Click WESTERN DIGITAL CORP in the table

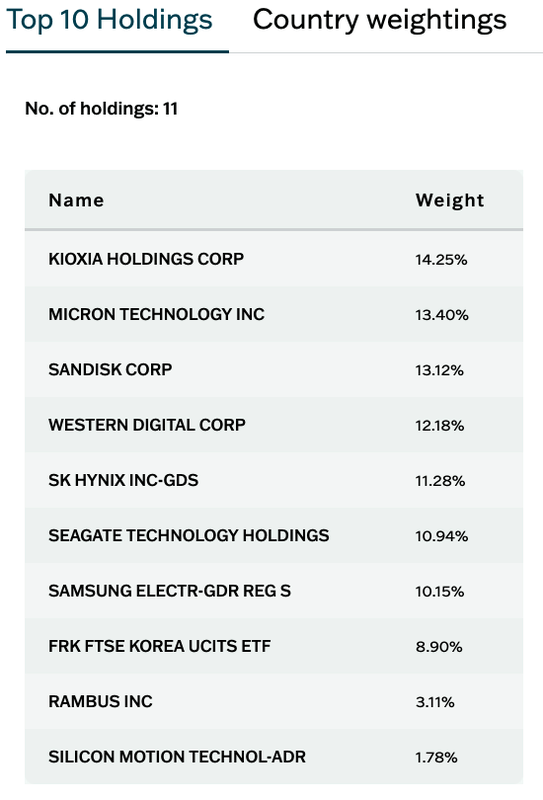point(147,425)
